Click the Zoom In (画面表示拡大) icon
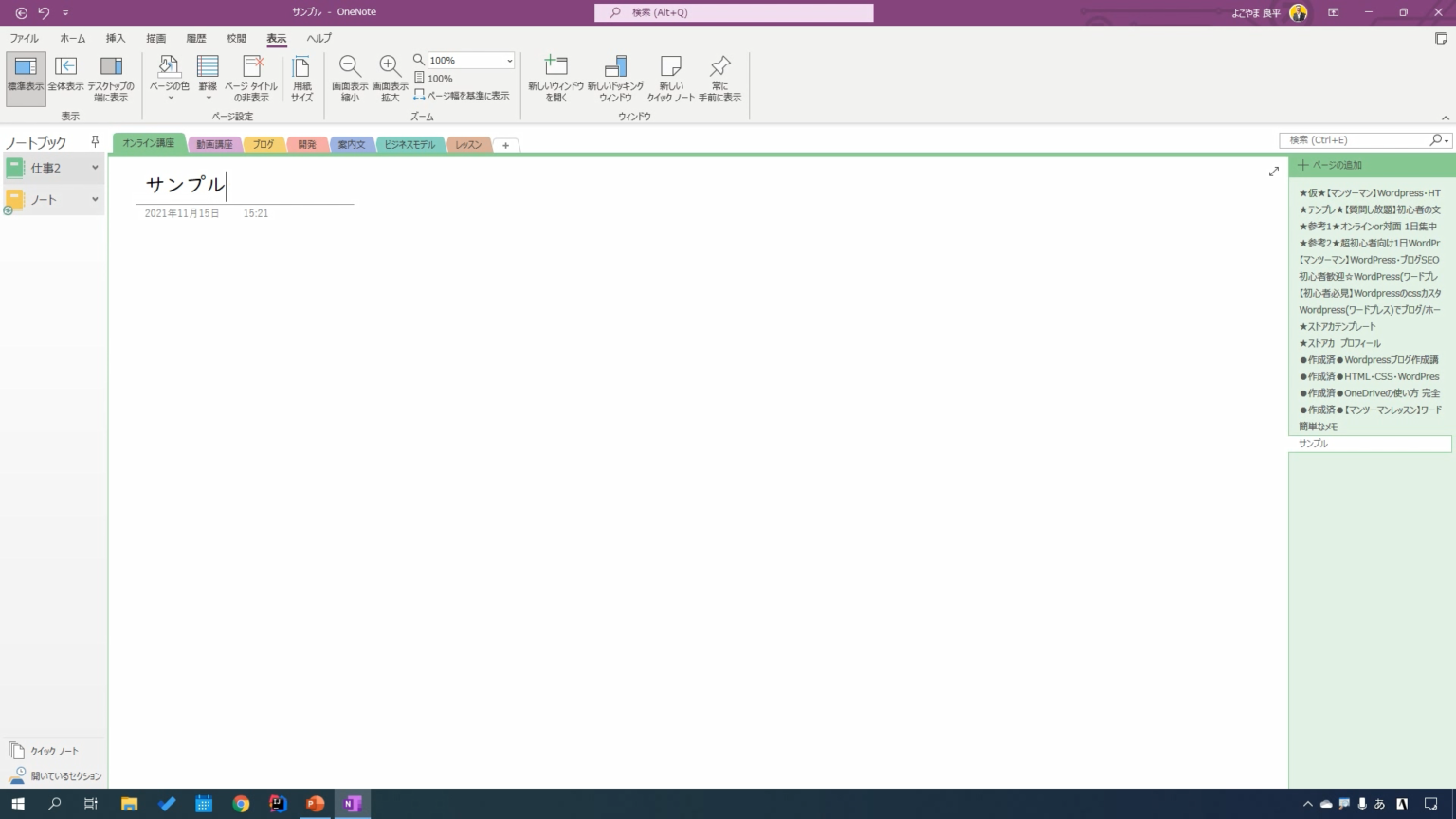 pyautogui.click(x=390, y=67)
